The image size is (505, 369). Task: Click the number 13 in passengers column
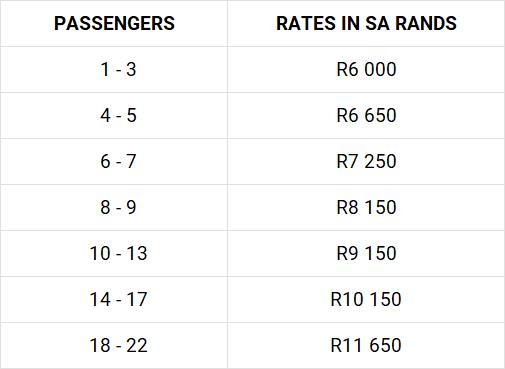[x=137, y=253]
